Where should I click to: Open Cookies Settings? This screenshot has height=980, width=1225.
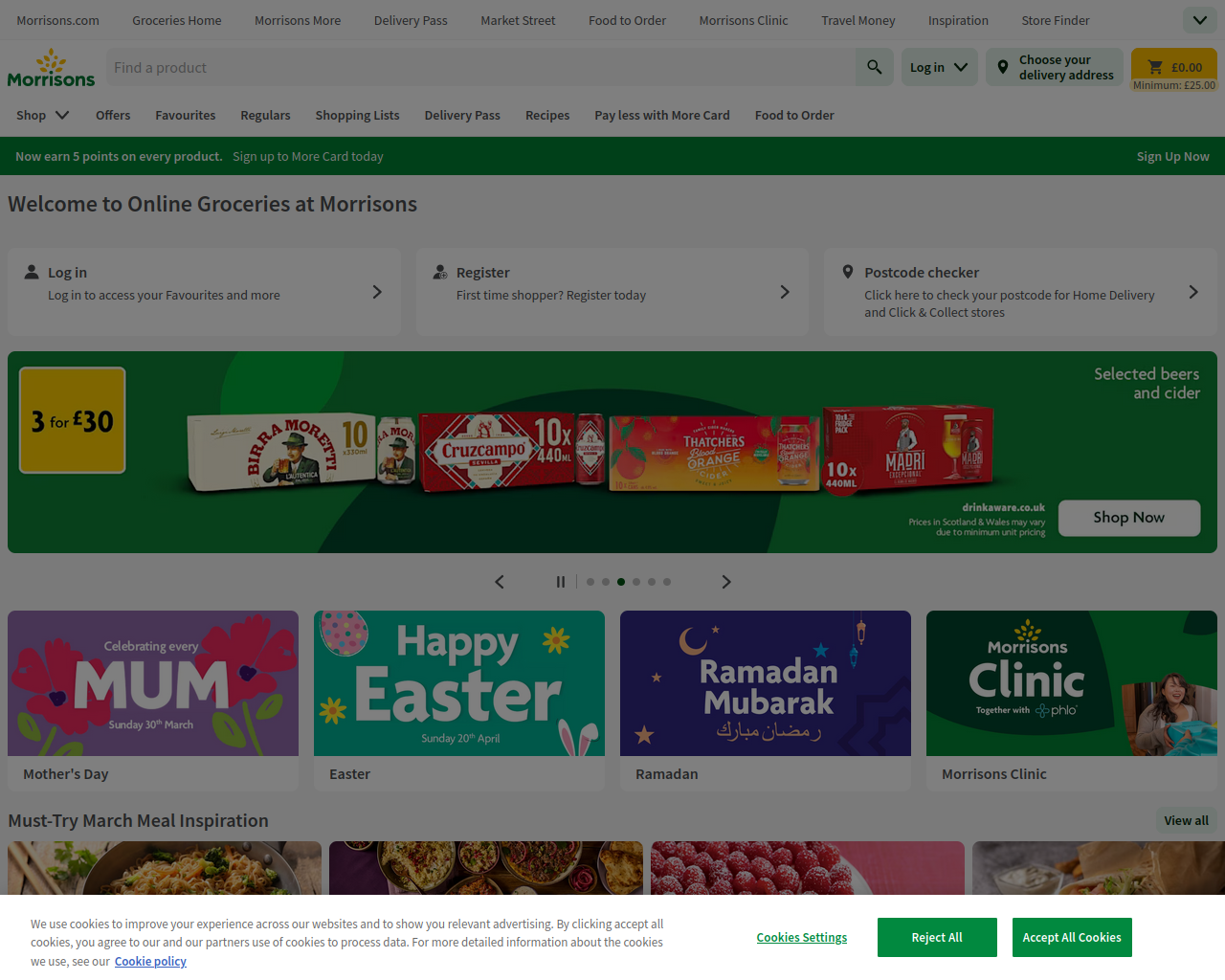click(x=802, y=938)
